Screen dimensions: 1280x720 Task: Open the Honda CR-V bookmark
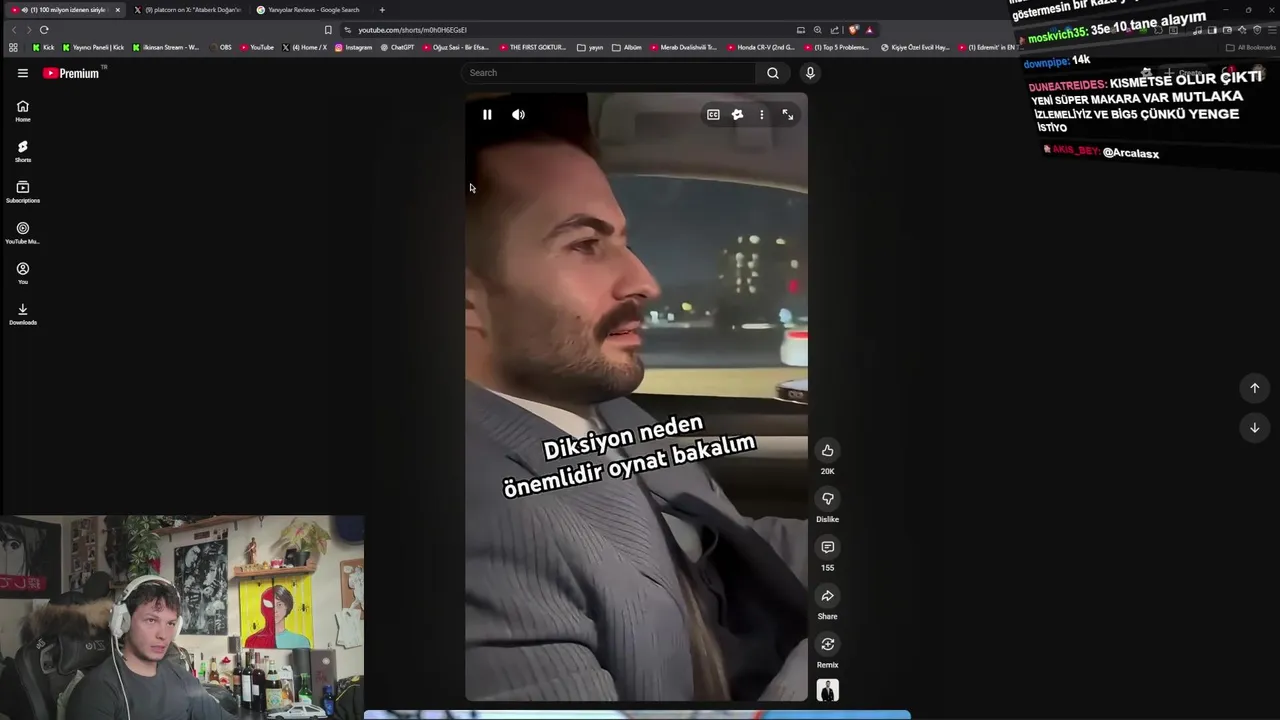(x=760, y=47)
